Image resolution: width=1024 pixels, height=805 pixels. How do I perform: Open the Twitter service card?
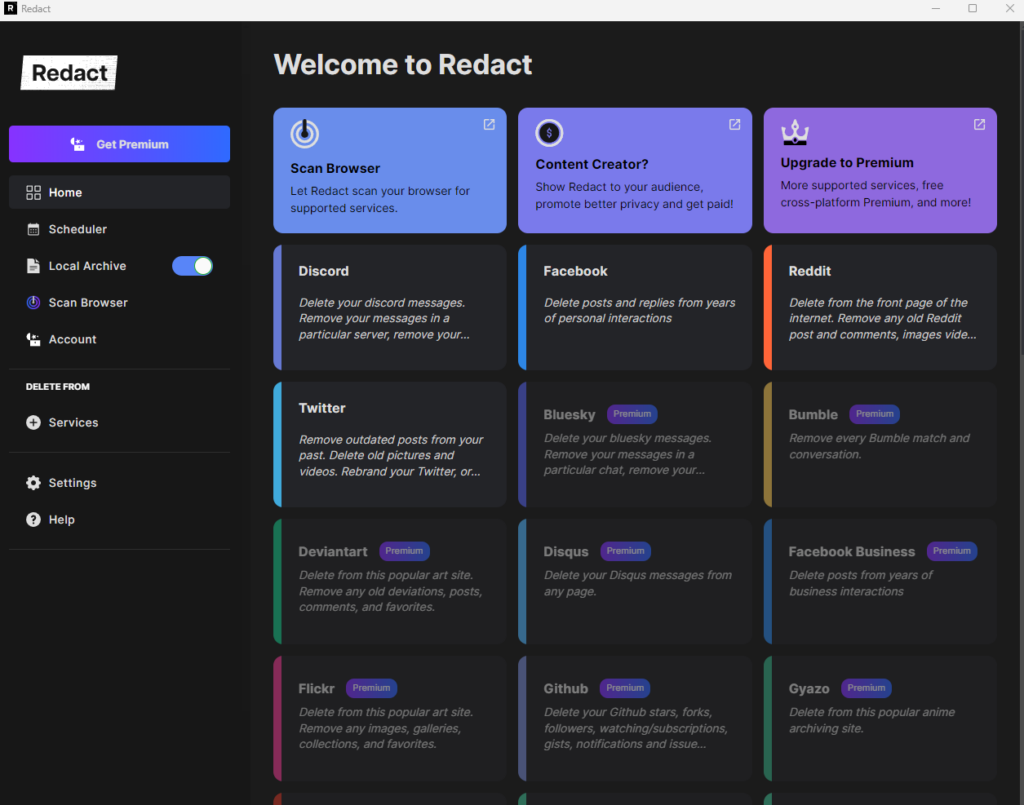click(x=390, y=445)
